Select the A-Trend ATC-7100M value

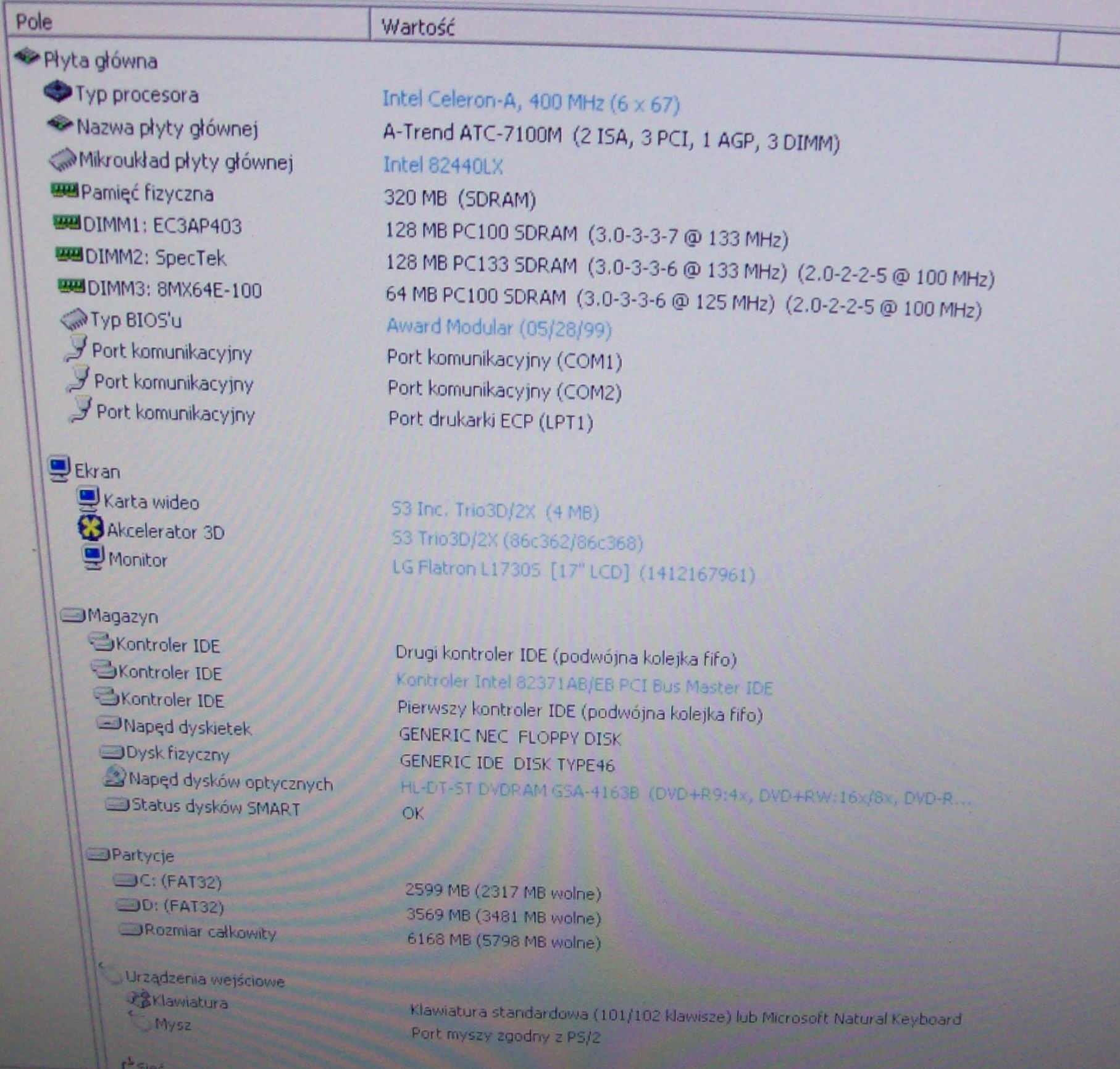tap(612, 137)
